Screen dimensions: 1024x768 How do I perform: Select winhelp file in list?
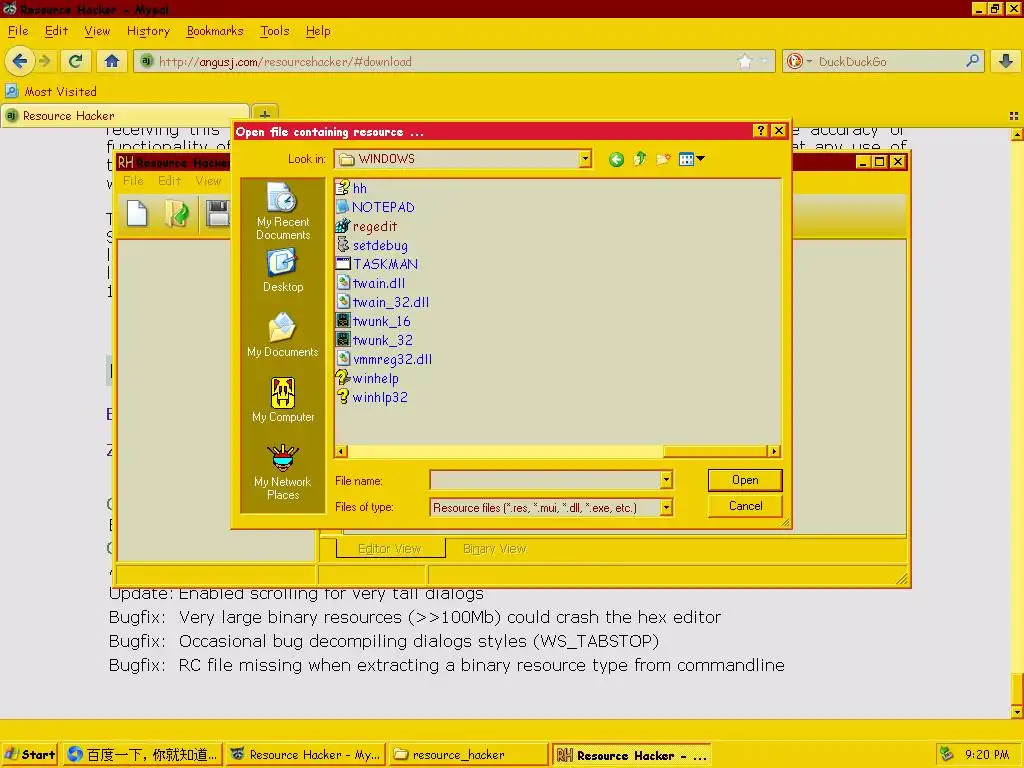point(367,378)
